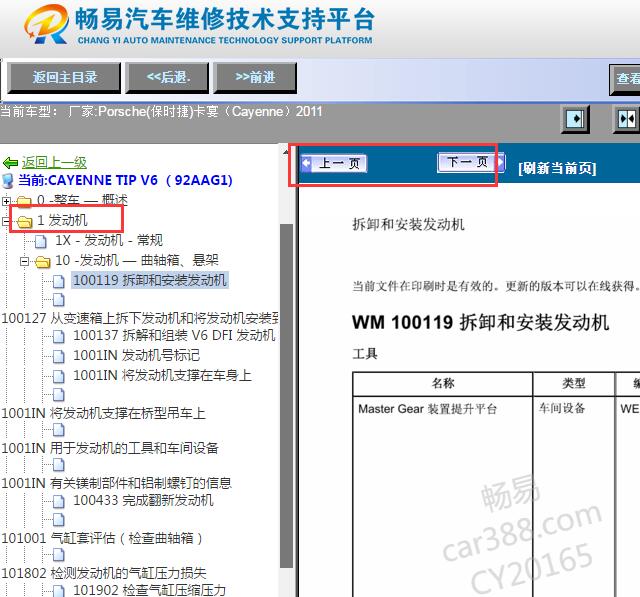The image size is (640, 597).
Task: Click the 工具 section label
Action: (x=365, y=353)
